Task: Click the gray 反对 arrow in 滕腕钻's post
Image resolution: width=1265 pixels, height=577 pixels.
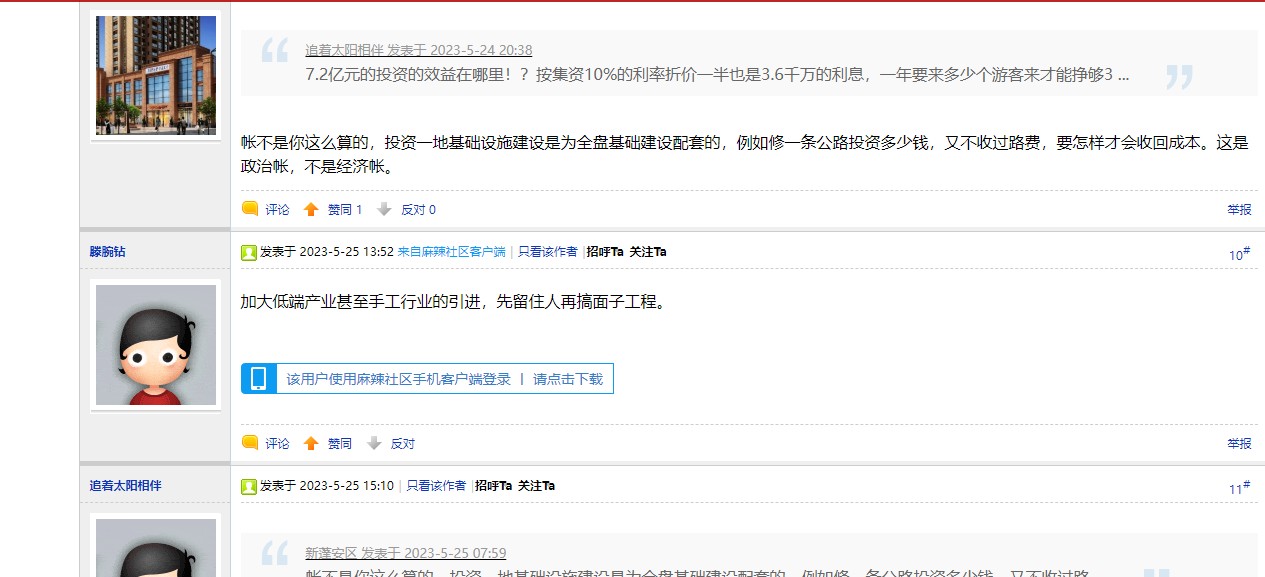Action: click(x=374, y=443)
